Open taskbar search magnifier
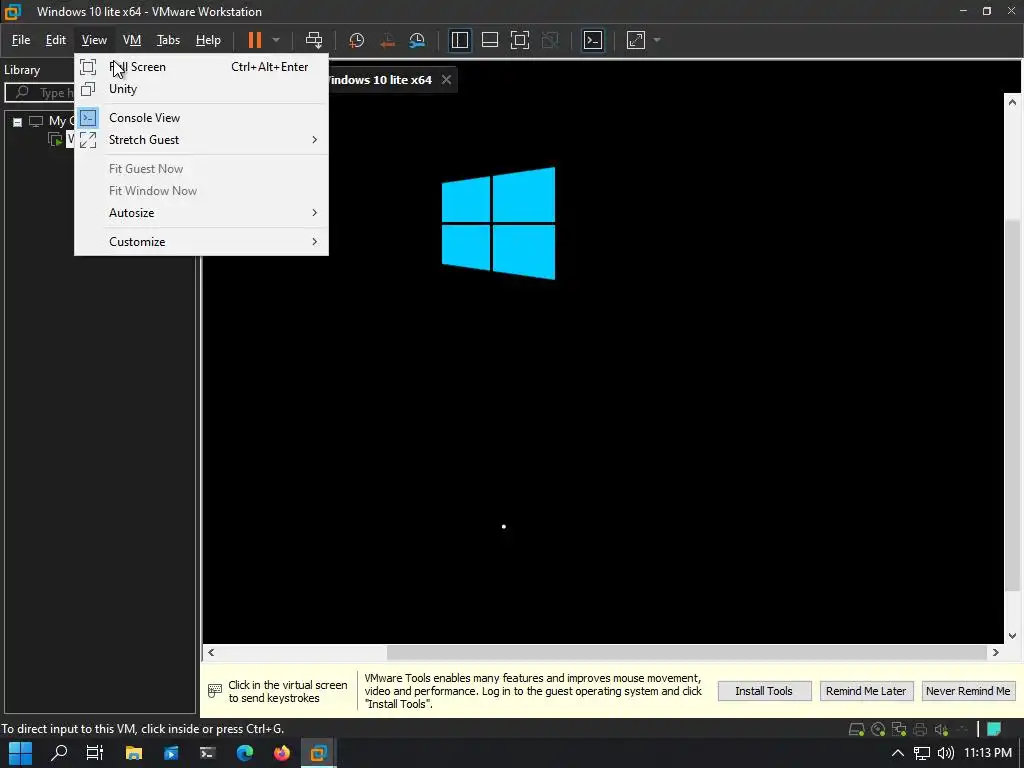This screenshot has width=1024, height=768. pyautogui.click(x=59, y=753)
